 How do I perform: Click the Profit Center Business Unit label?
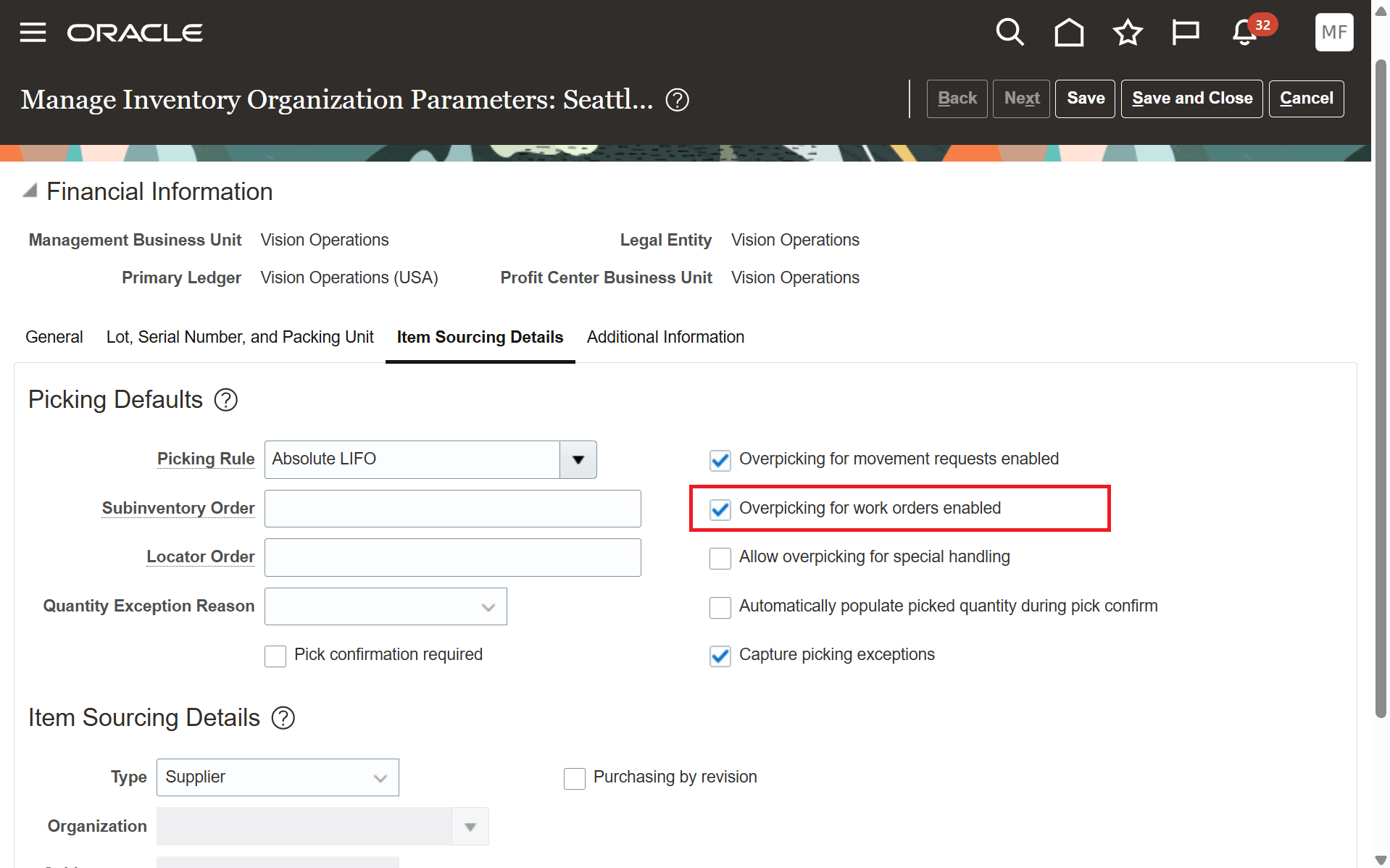click(607, 277)
